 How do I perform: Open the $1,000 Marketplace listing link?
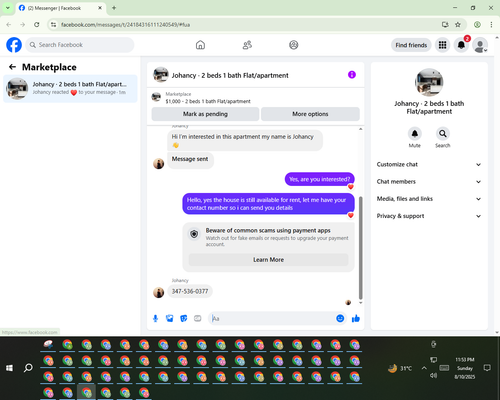point(208,101)
